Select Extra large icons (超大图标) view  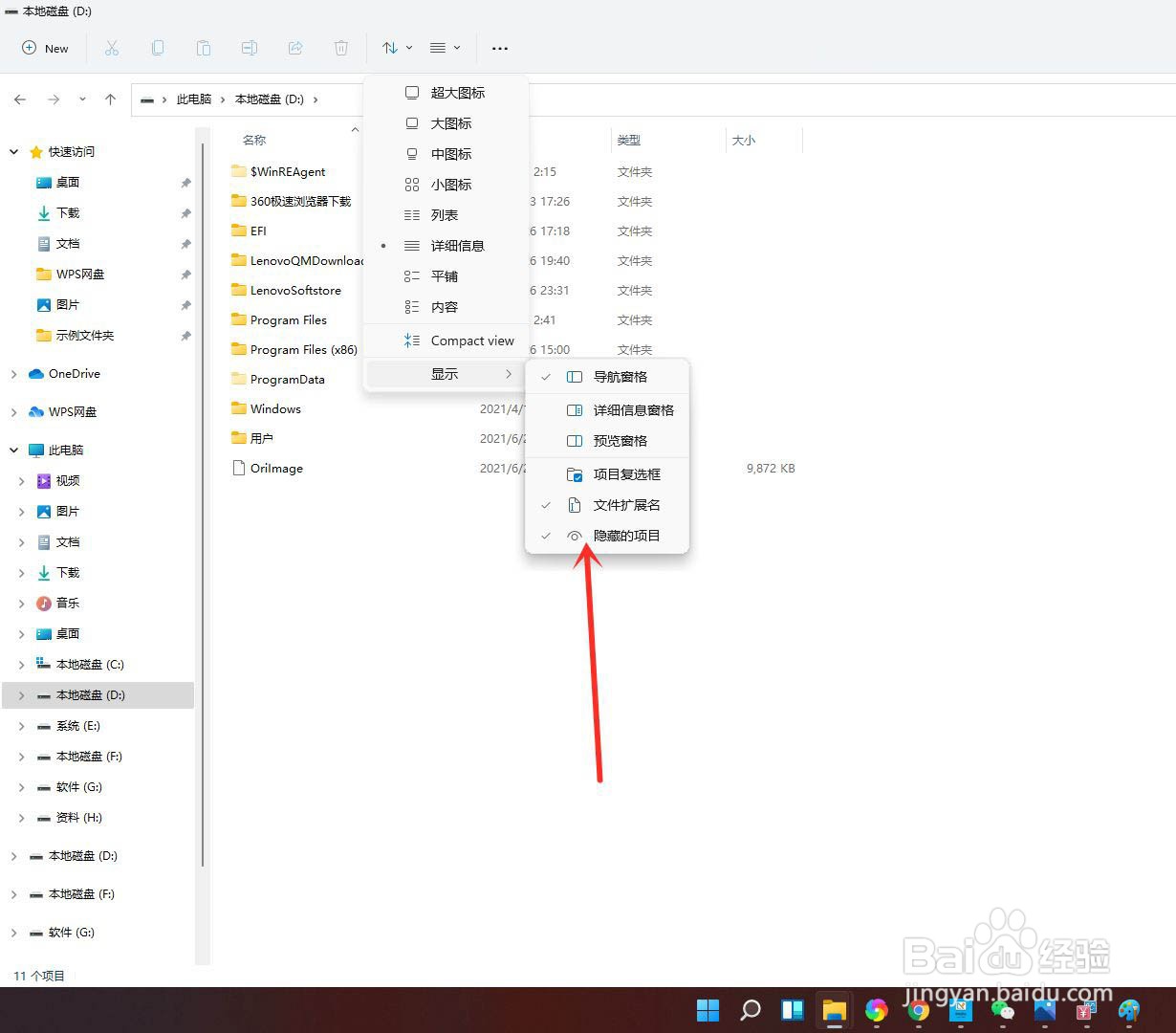click(446, 93)
